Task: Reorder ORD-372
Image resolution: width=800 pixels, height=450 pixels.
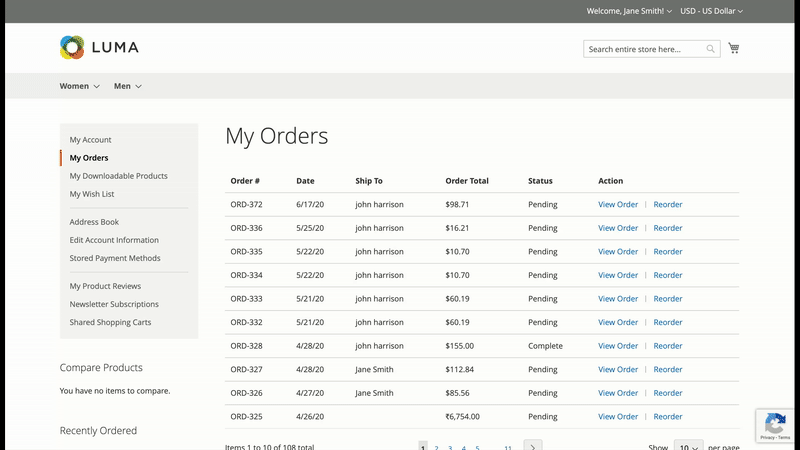Action: 667,204
